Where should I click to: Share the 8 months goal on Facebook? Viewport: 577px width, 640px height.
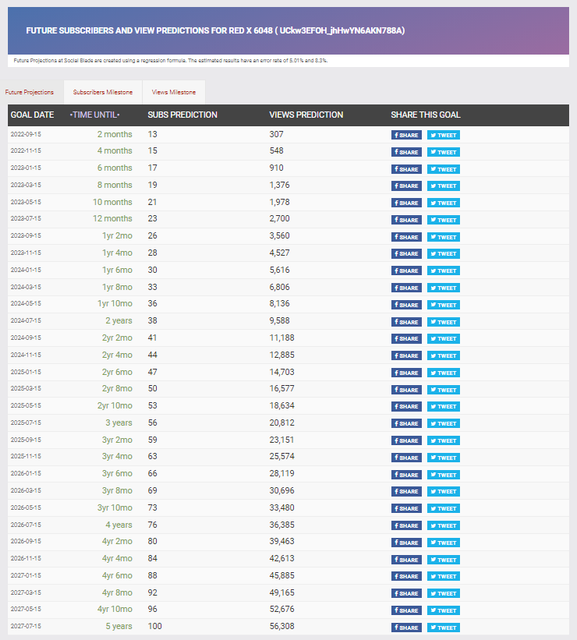click(406, 186)
